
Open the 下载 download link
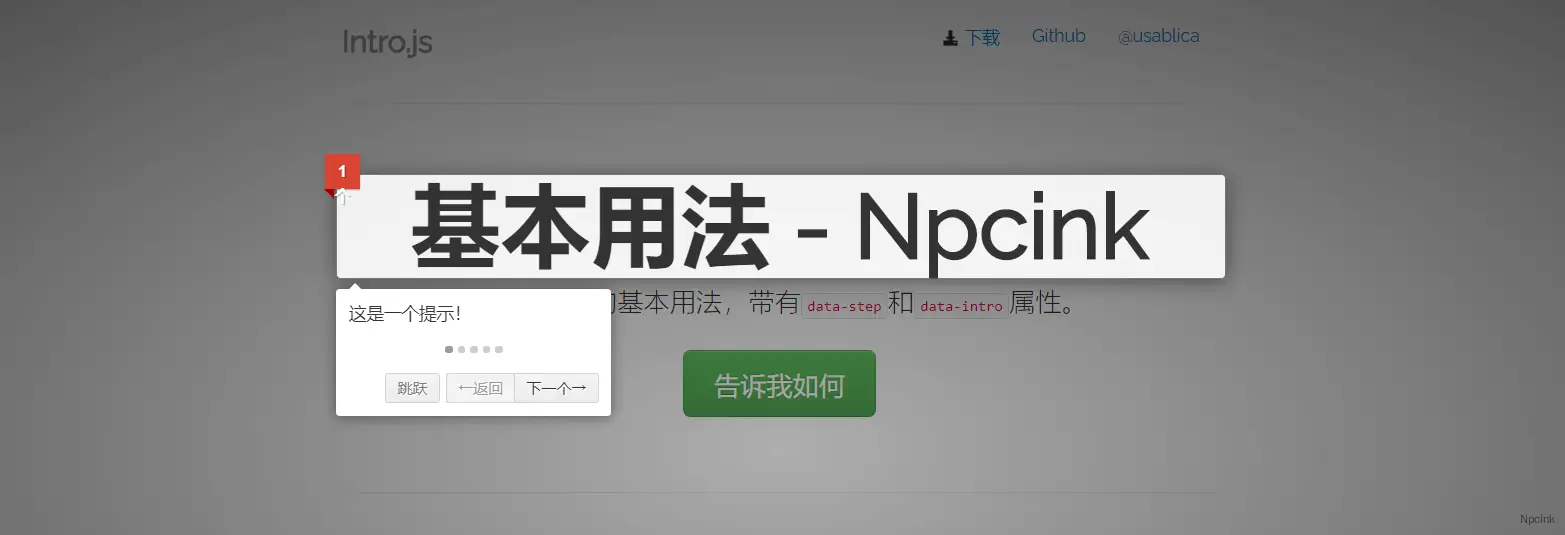click(982, 38)
